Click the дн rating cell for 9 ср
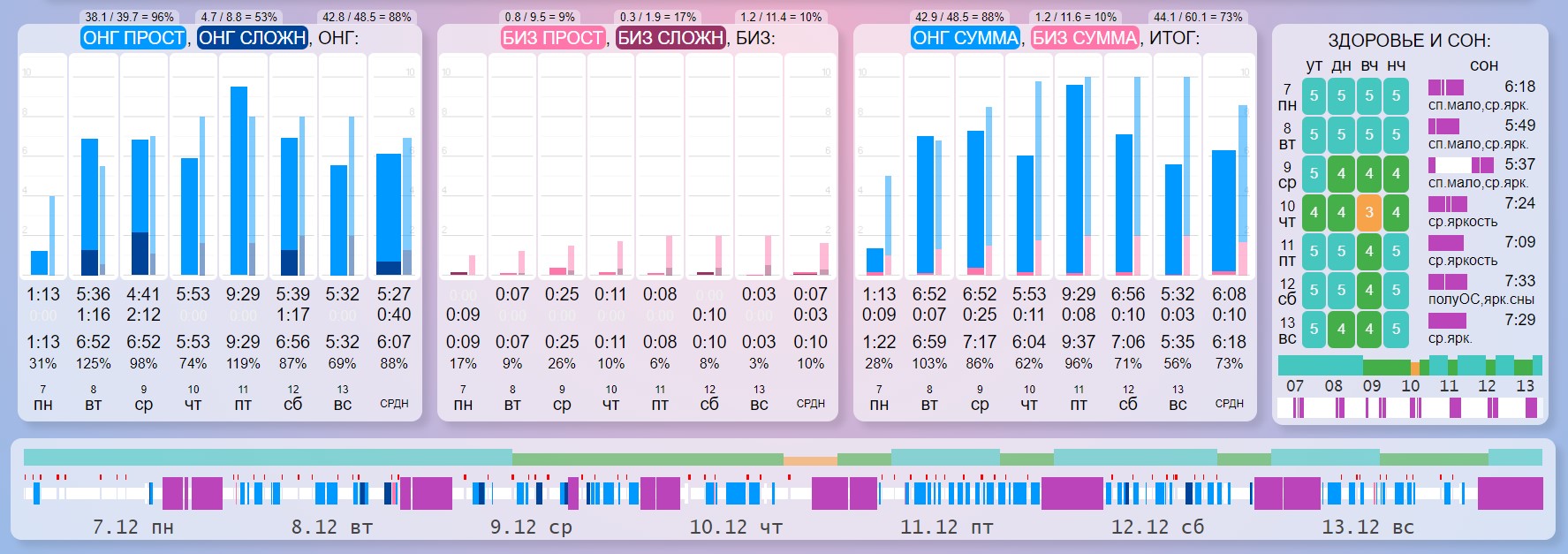1568x554 pixels. [1341, 173]
